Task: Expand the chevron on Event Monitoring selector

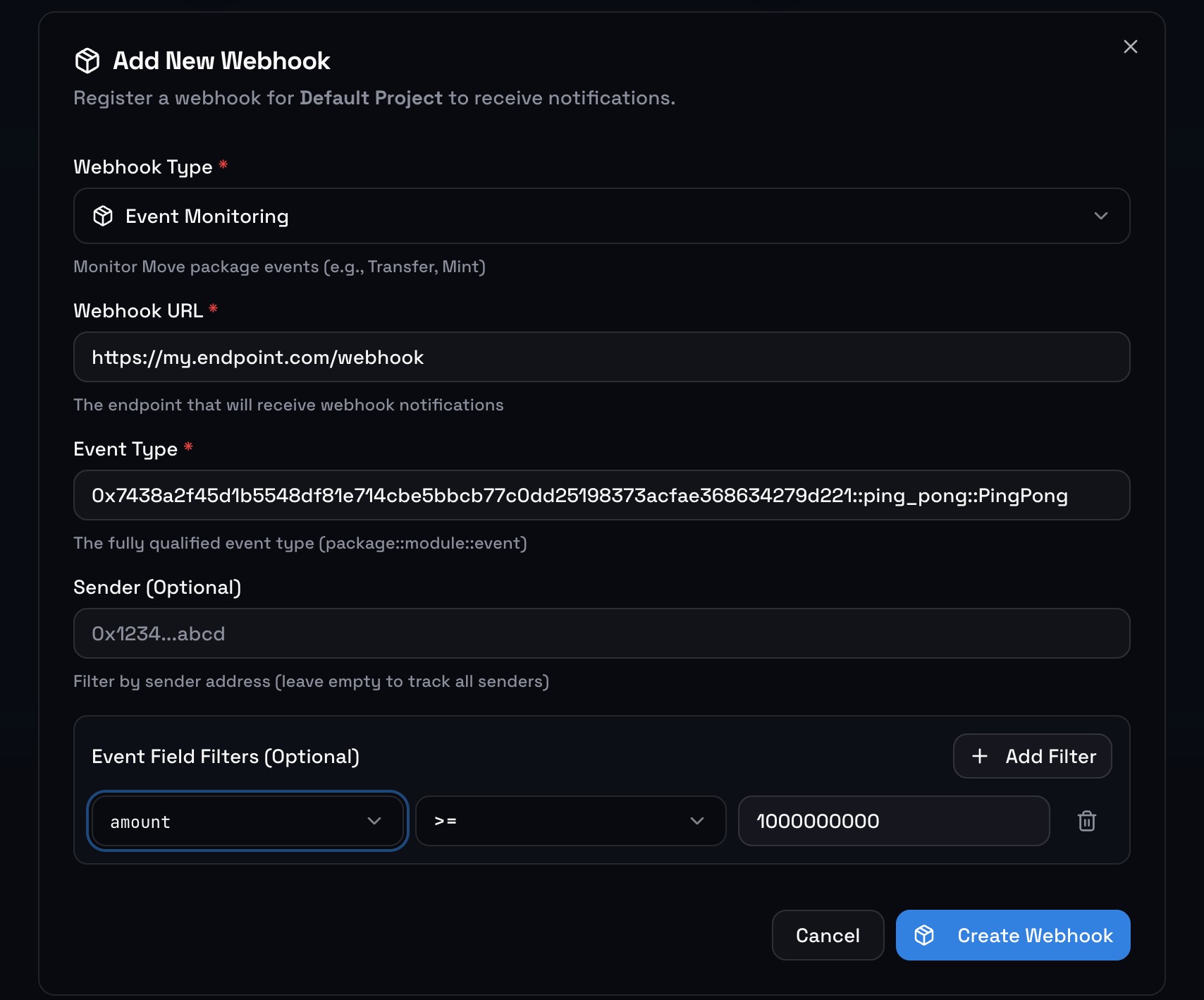Action: (1100, 216)
